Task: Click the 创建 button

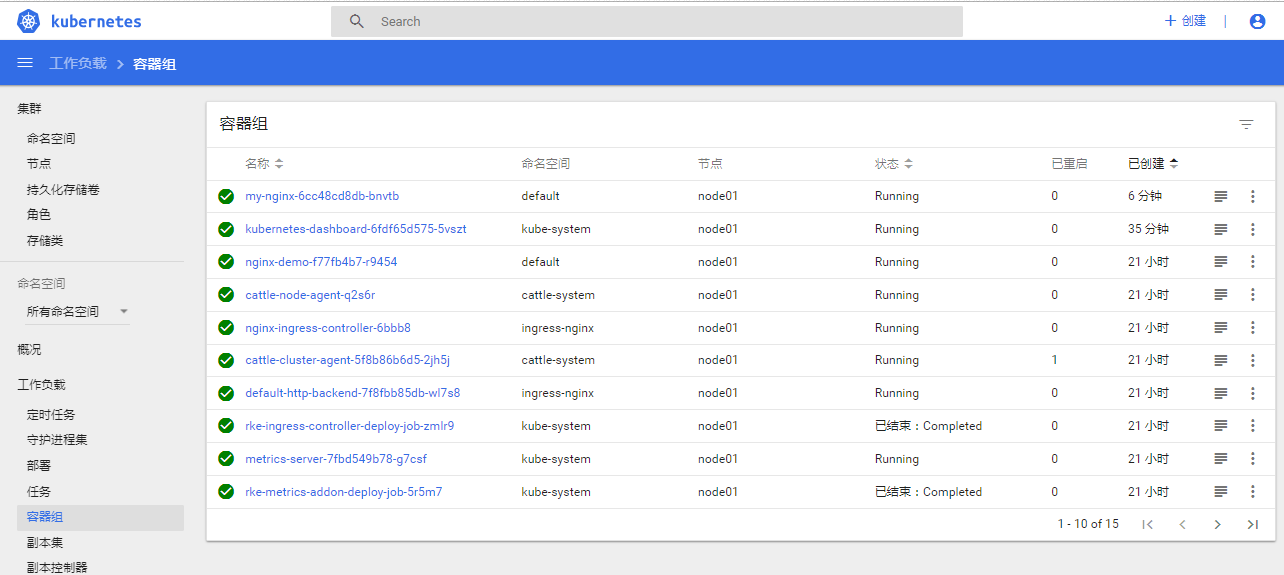Action: 1186,21
